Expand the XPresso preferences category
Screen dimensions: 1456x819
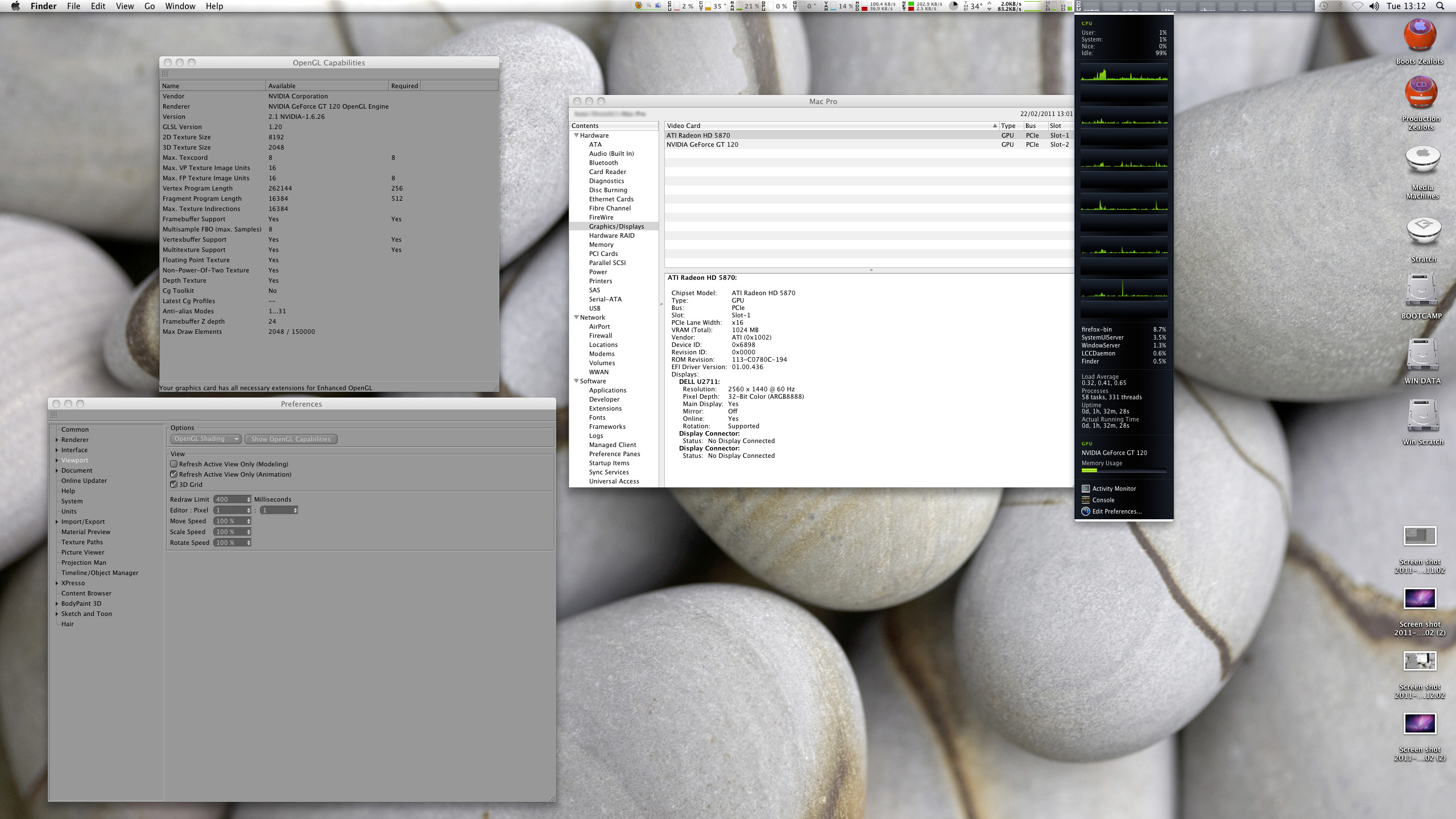coord(57,583)
